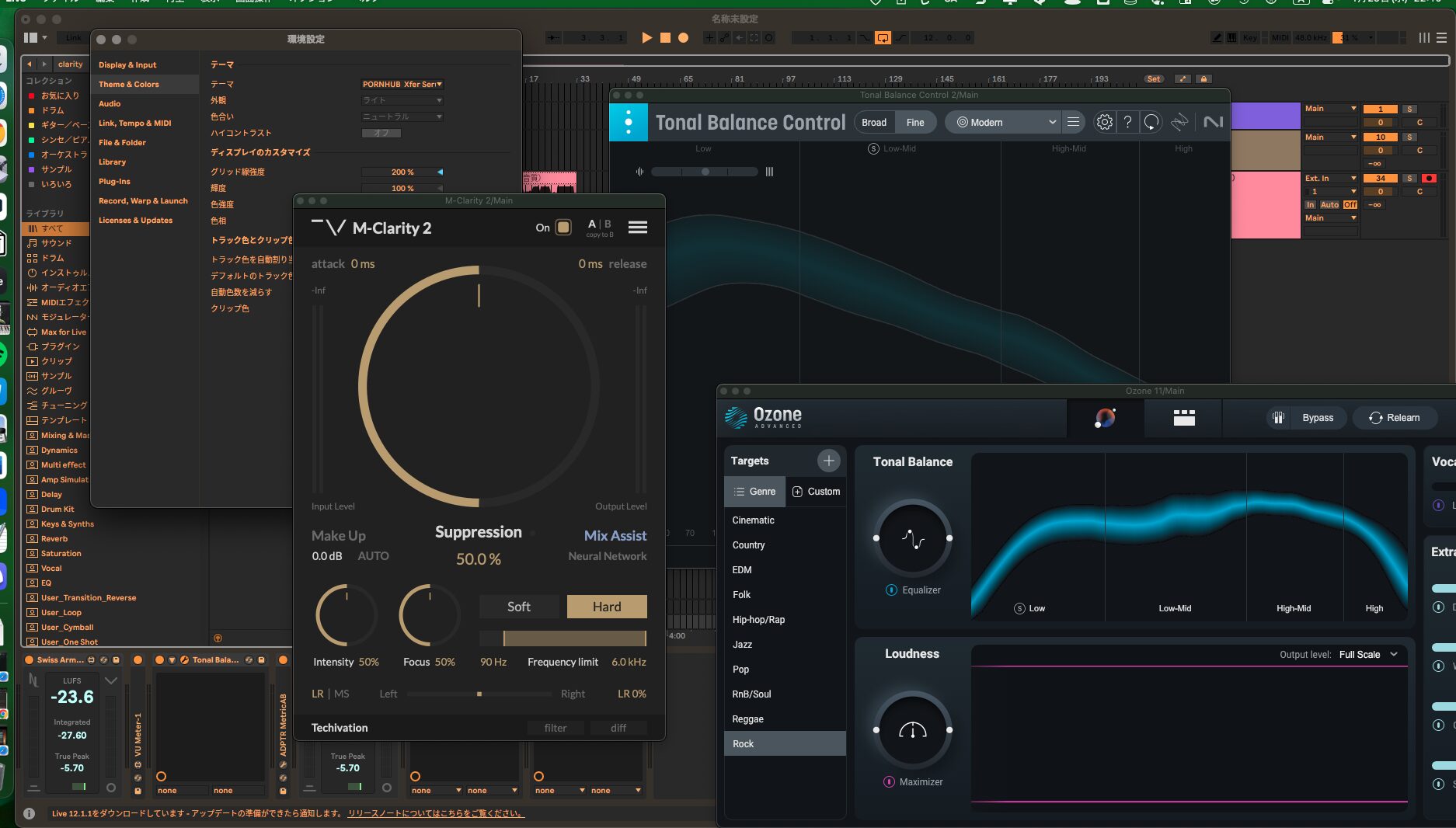Open the theme selection dropdown

(x=402, y=84)
